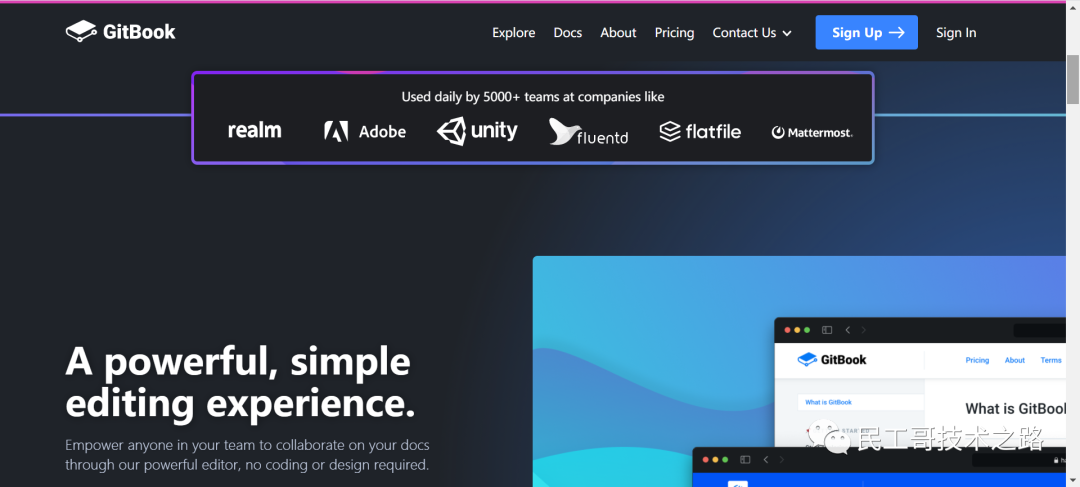Viewport: 1080px width, 487px height.
Task: Click the Adobe logo
Action: (x=364, y=131)
